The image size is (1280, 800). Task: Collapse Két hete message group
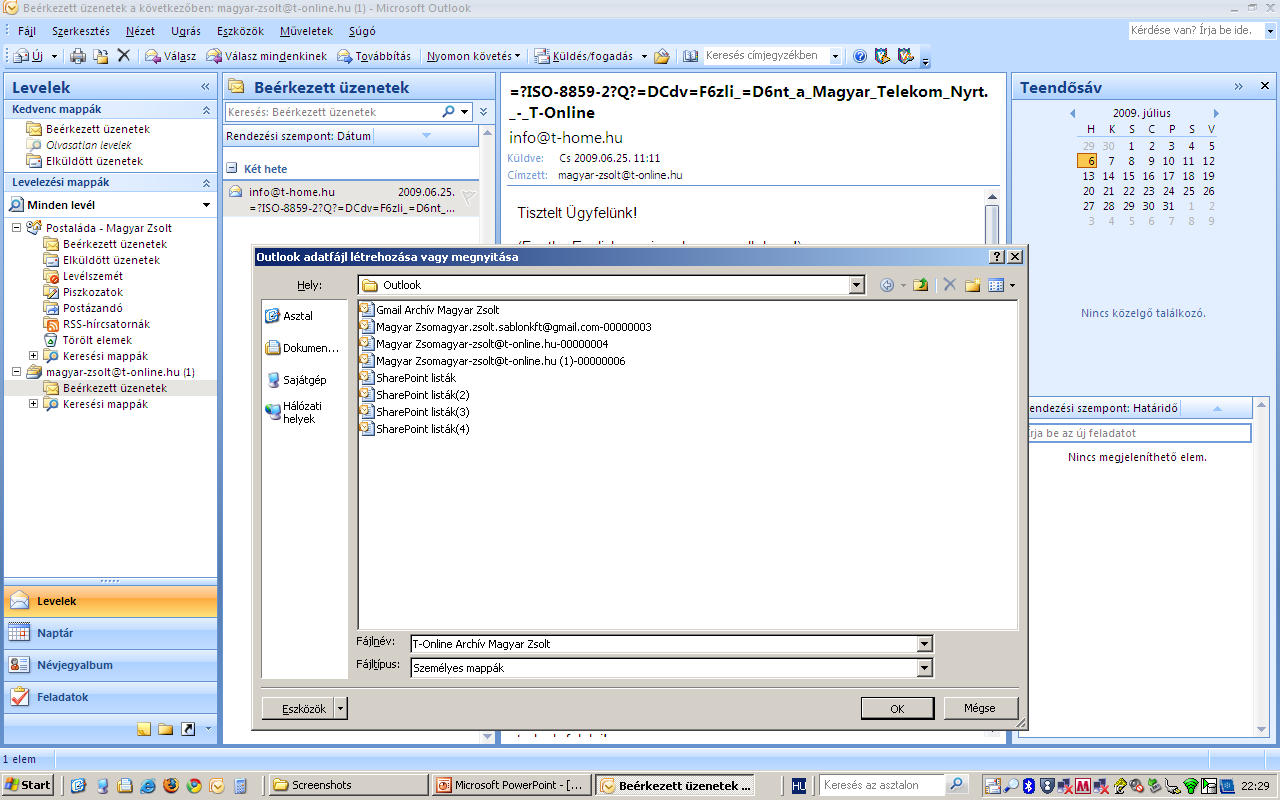[x=232, y=169]
